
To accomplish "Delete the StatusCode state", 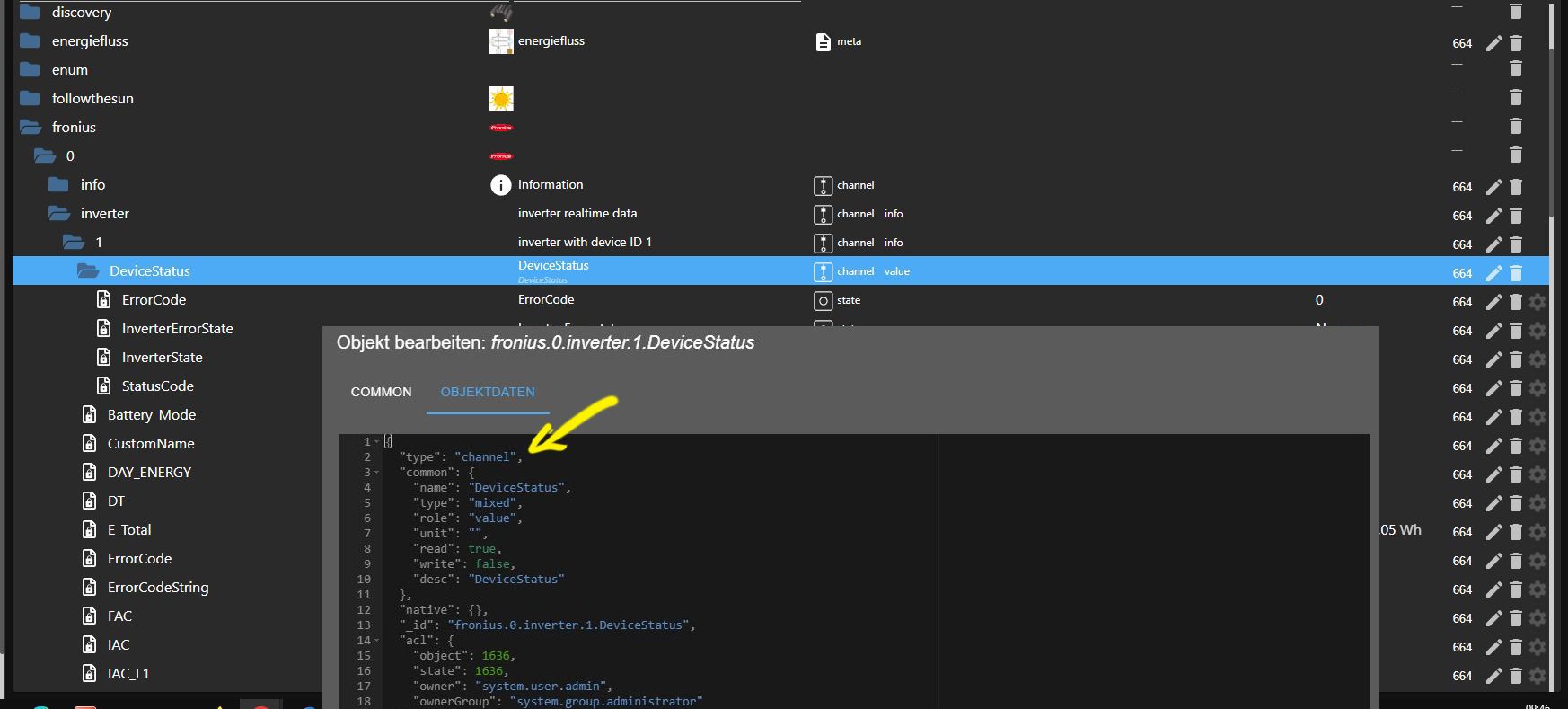I will click(x=1516, y=388).
